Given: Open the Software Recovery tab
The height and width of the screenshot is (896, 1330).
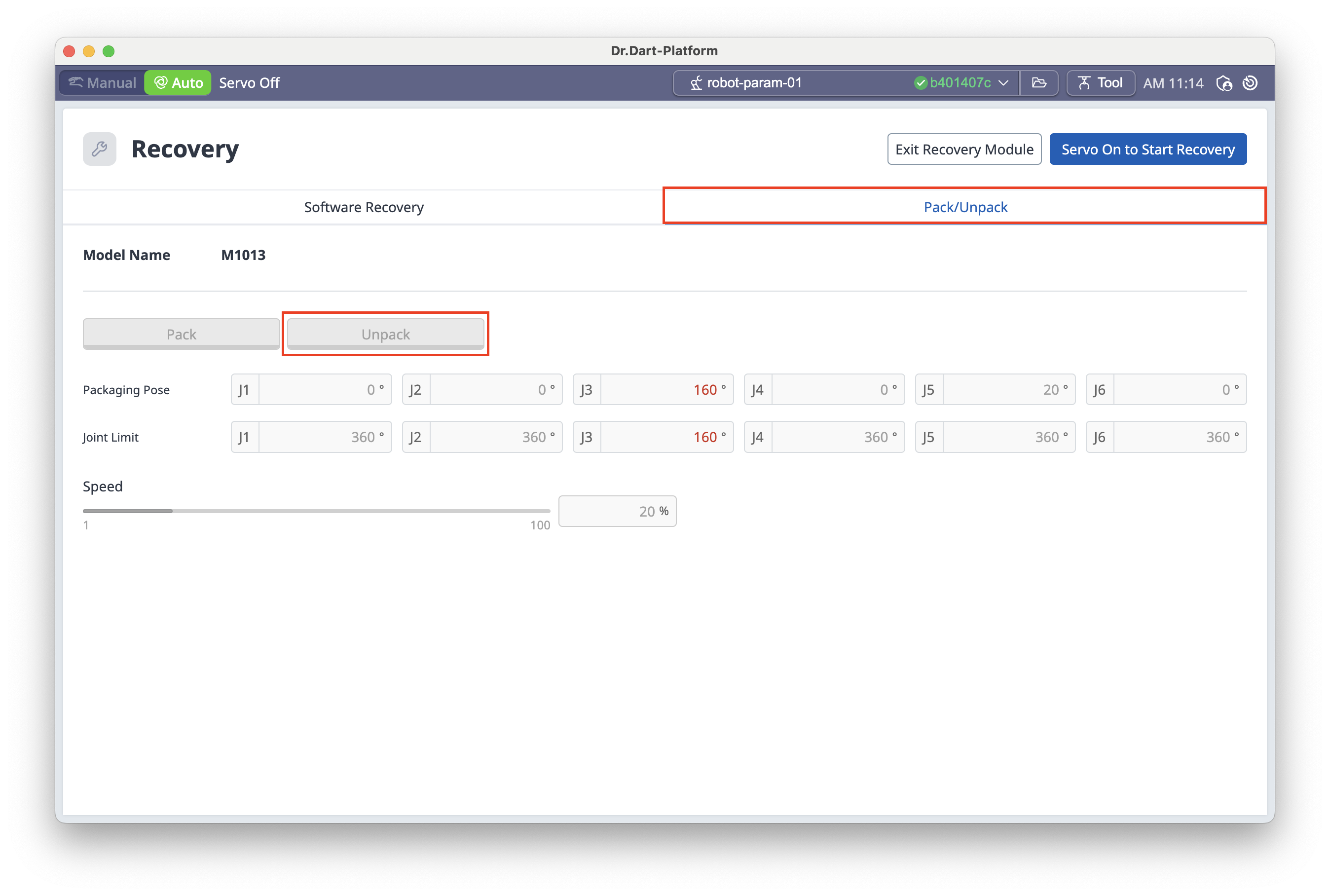Looking at the screenshot, I should [x=364, y=207].
